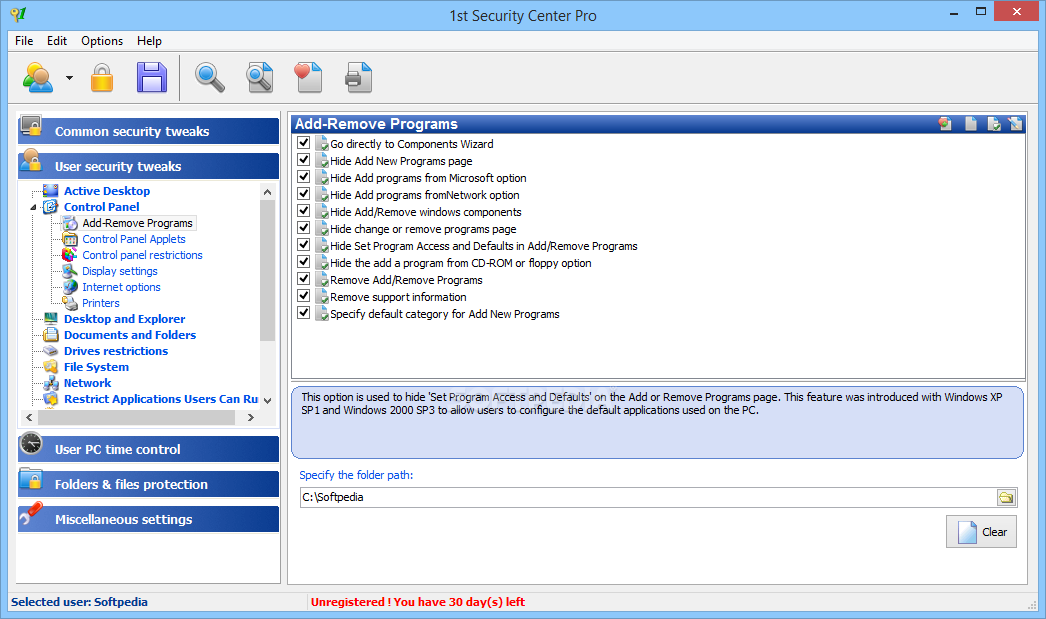This screenshot has height=619, width=1046.
Task: Click the padlock toolbar icon
Action: [102, 77]
